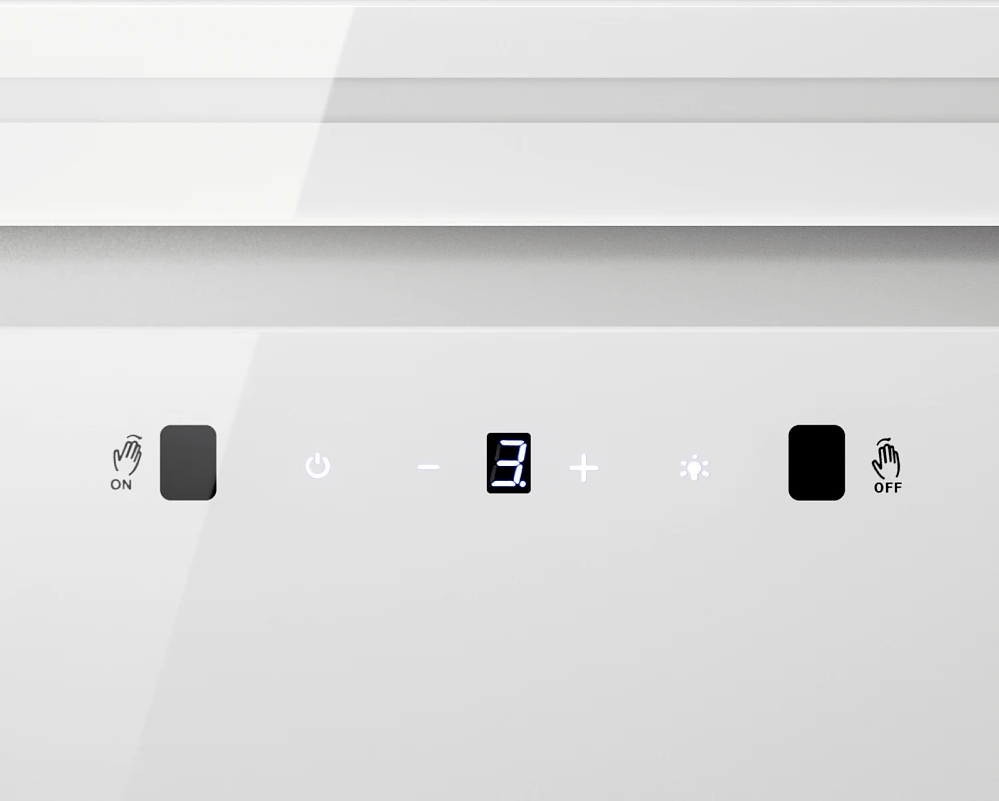This screenshot has height=801, width=999.
Task: Click the OFF label text
Action: click(x=888, y=488)
